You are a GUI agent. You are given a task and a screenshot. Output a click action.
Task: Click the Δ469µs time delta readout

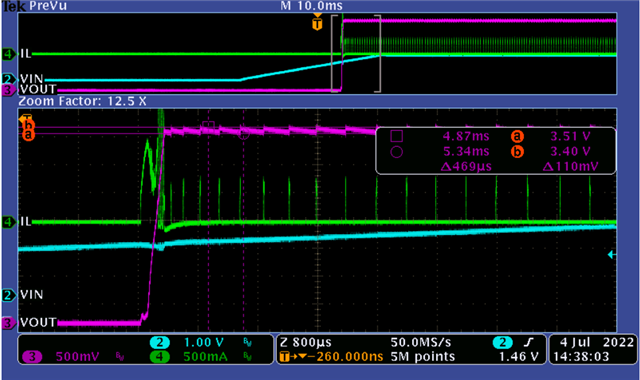click(x=466, y=167)
